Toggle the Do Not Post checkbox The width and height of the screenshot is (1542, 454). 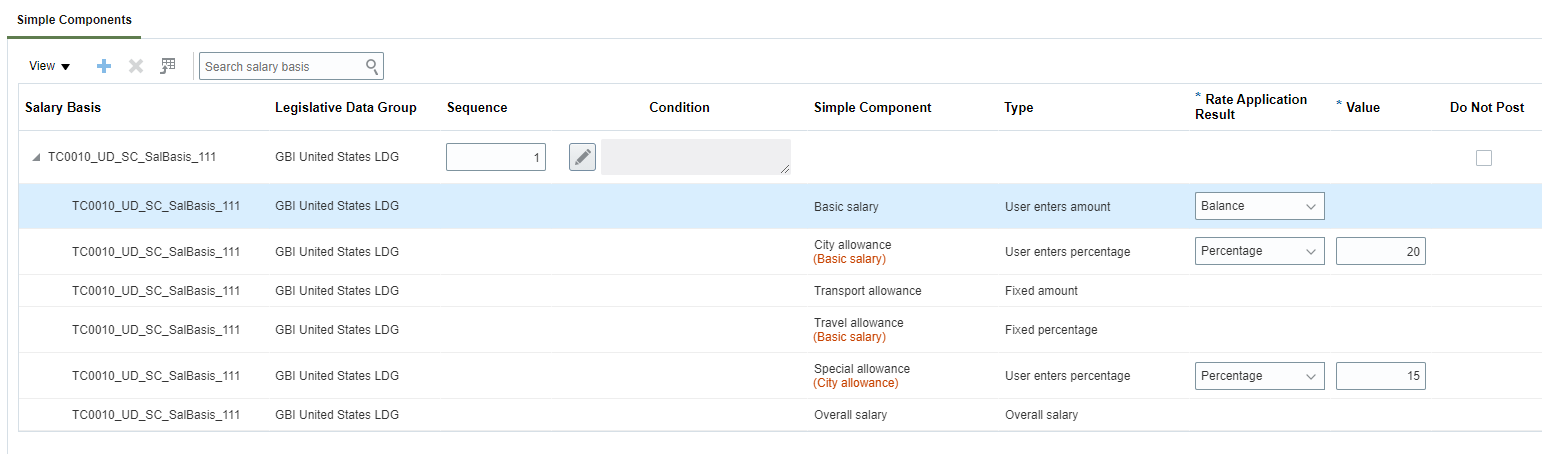(x=1484, y=157)
